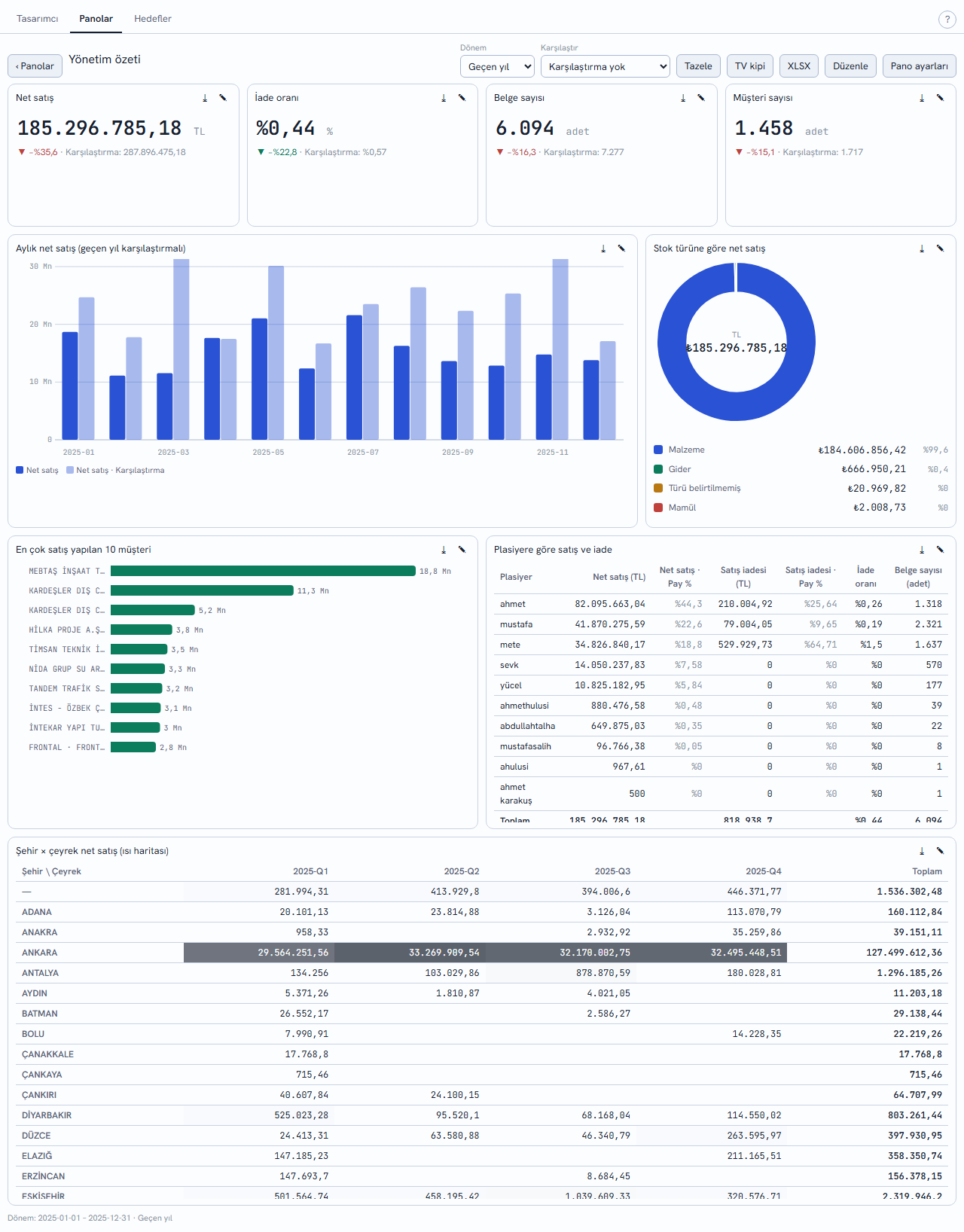Download the Şehir × çeyrek heatmap data
The height and width of the screenshot is (1232, 964).
coord(922,851)
